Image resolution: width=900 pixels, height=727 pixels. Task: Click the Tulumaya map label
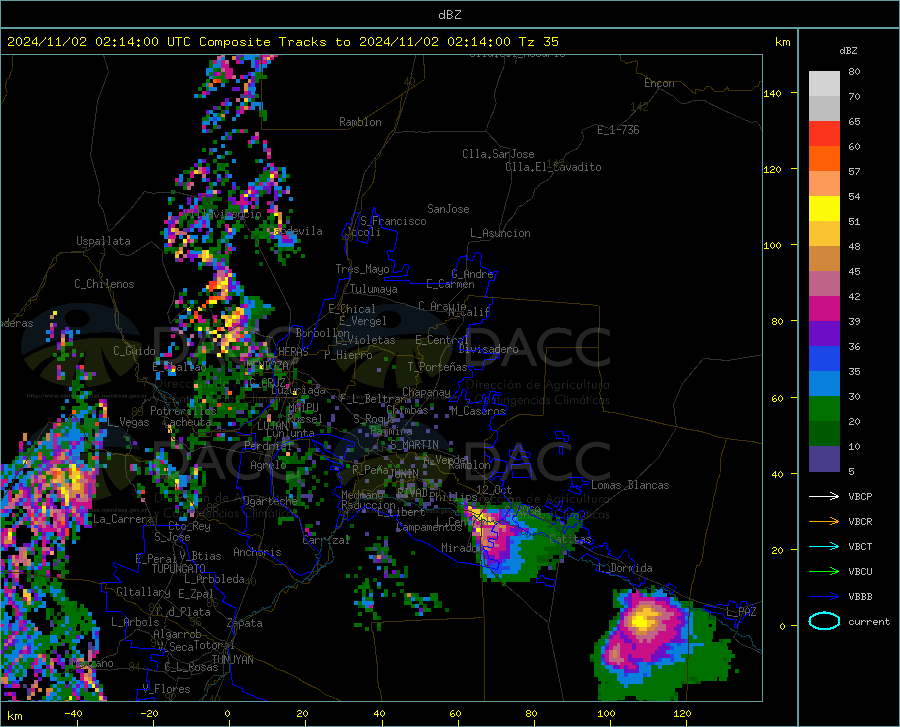pyautogui.click(x=374, y=289)
